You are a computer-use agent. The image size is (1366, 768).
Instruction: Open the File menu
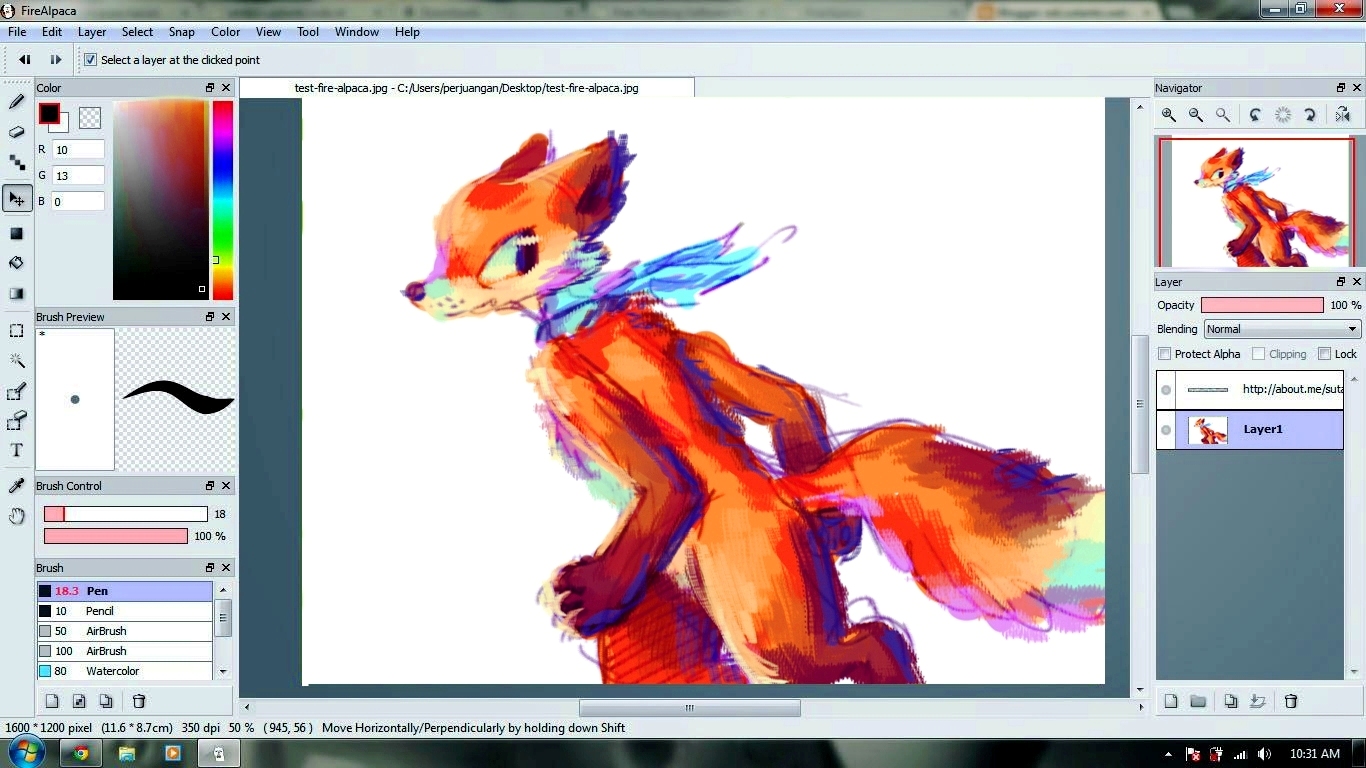(x=17, y=32)
